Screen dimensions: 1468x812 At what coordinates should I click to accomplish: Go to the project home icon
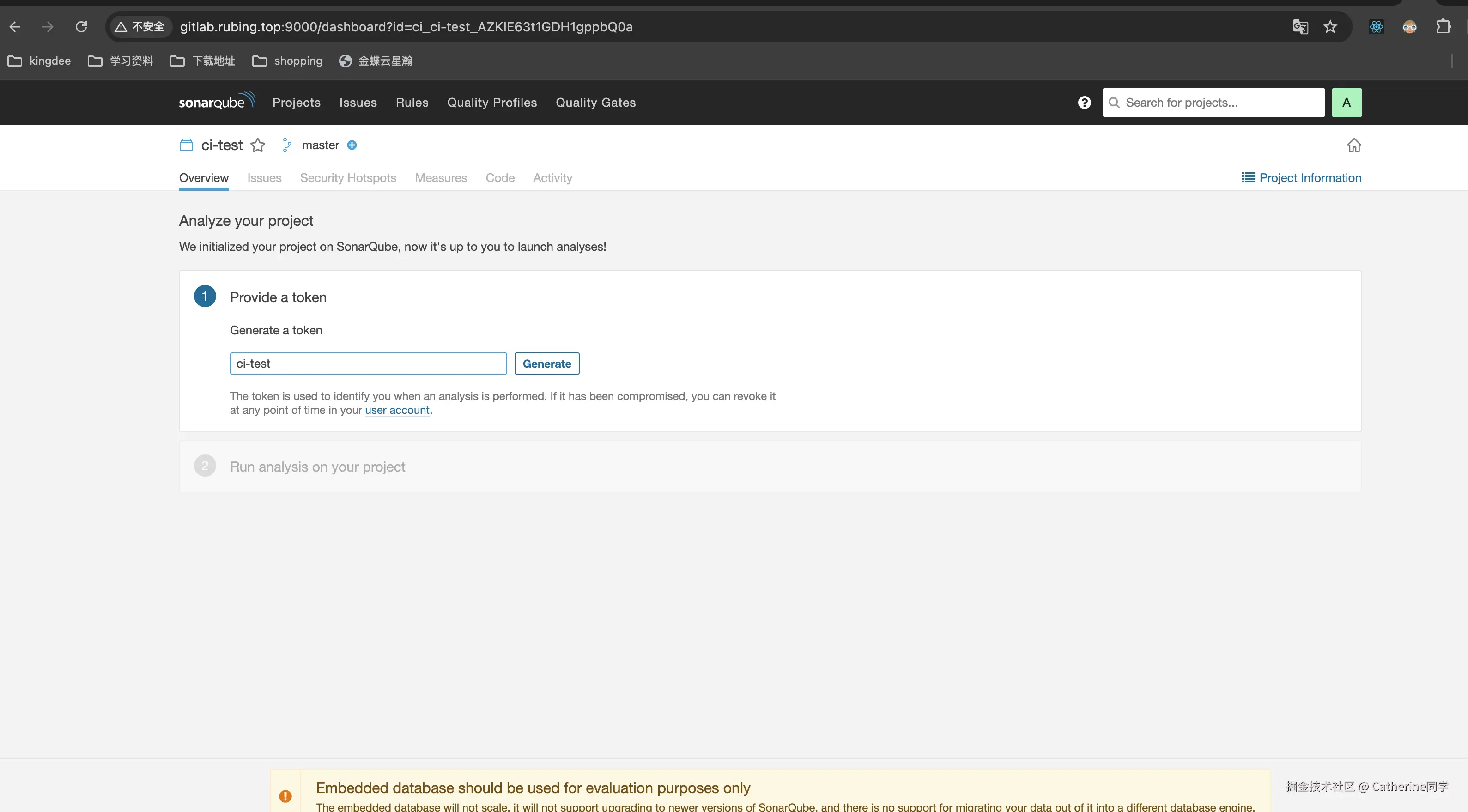1353,145
